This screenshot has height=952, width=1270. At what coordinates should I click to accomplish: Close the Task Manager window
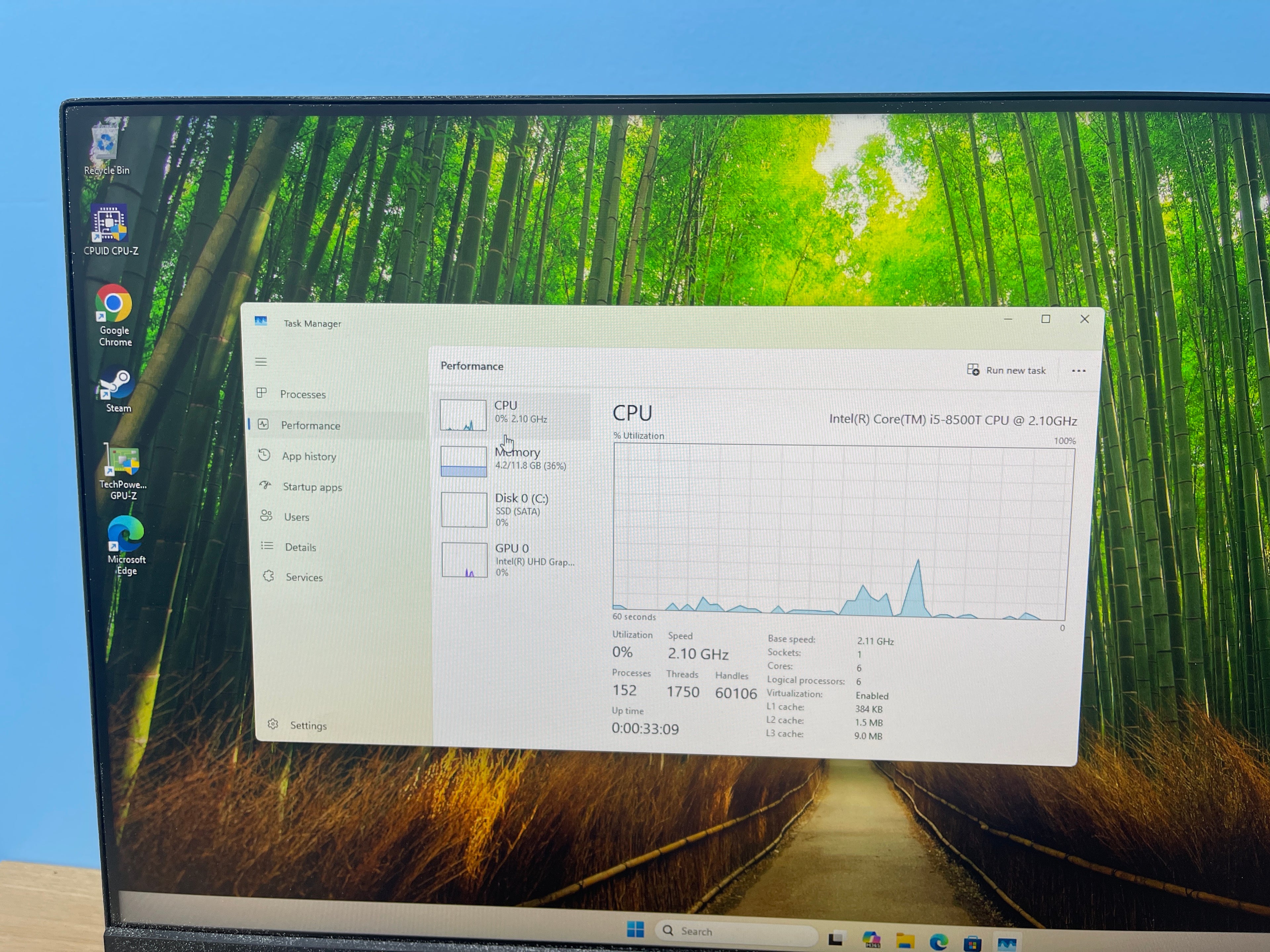pyautogui.click(x=1084, y=319)
